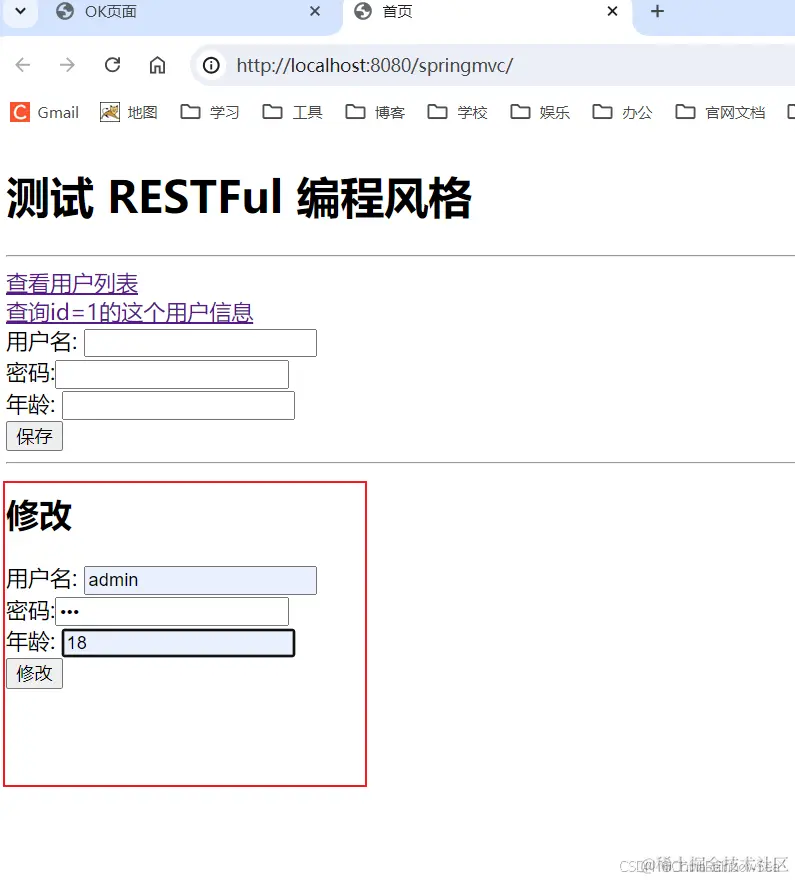Submit changes with the 修改 button
This screenshot has width=795, height=880.
(x=34, y=673)
